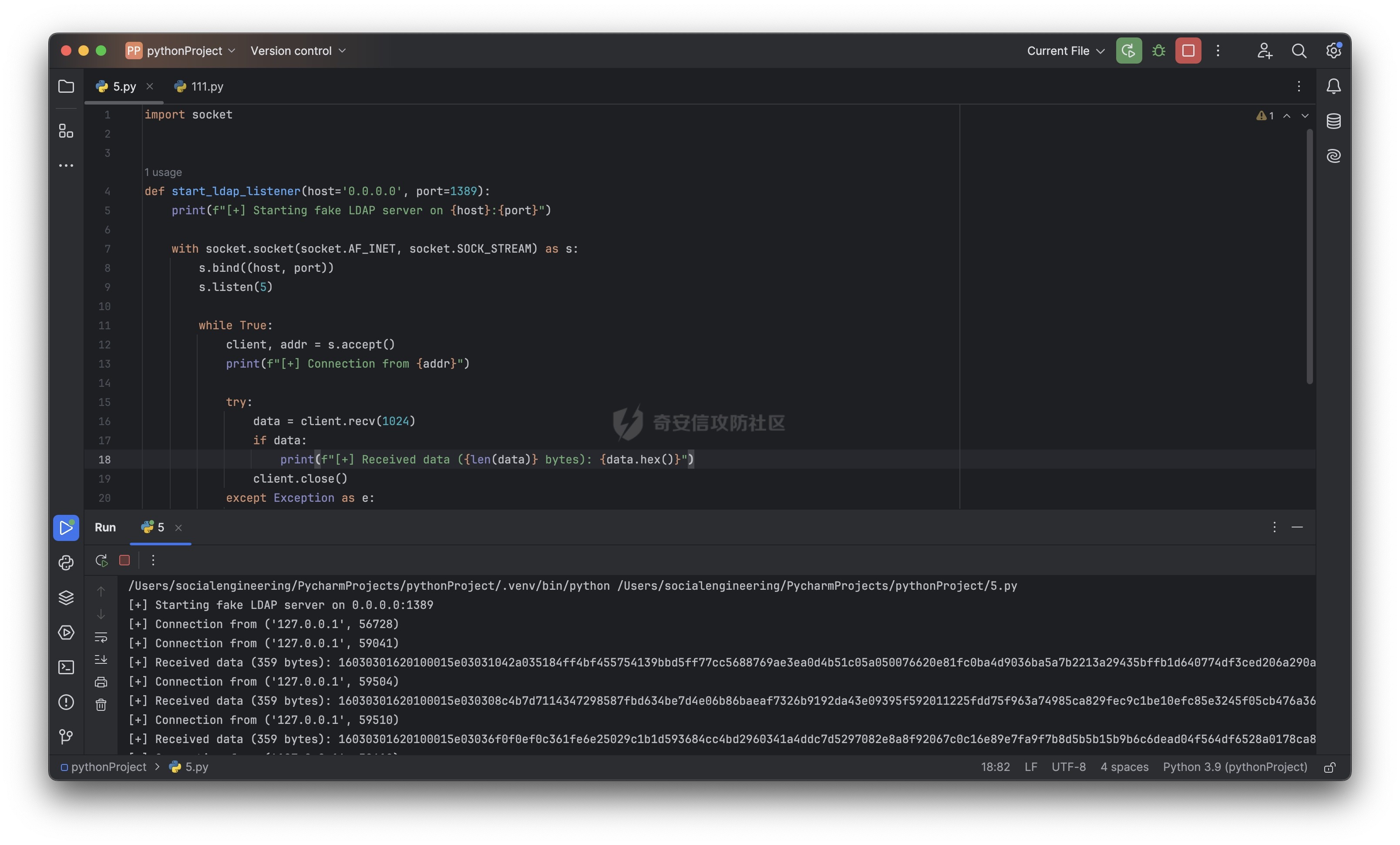Stop '5' with the Run panel stop button
The image size is (1400, 845).
(x=125, y=560)
